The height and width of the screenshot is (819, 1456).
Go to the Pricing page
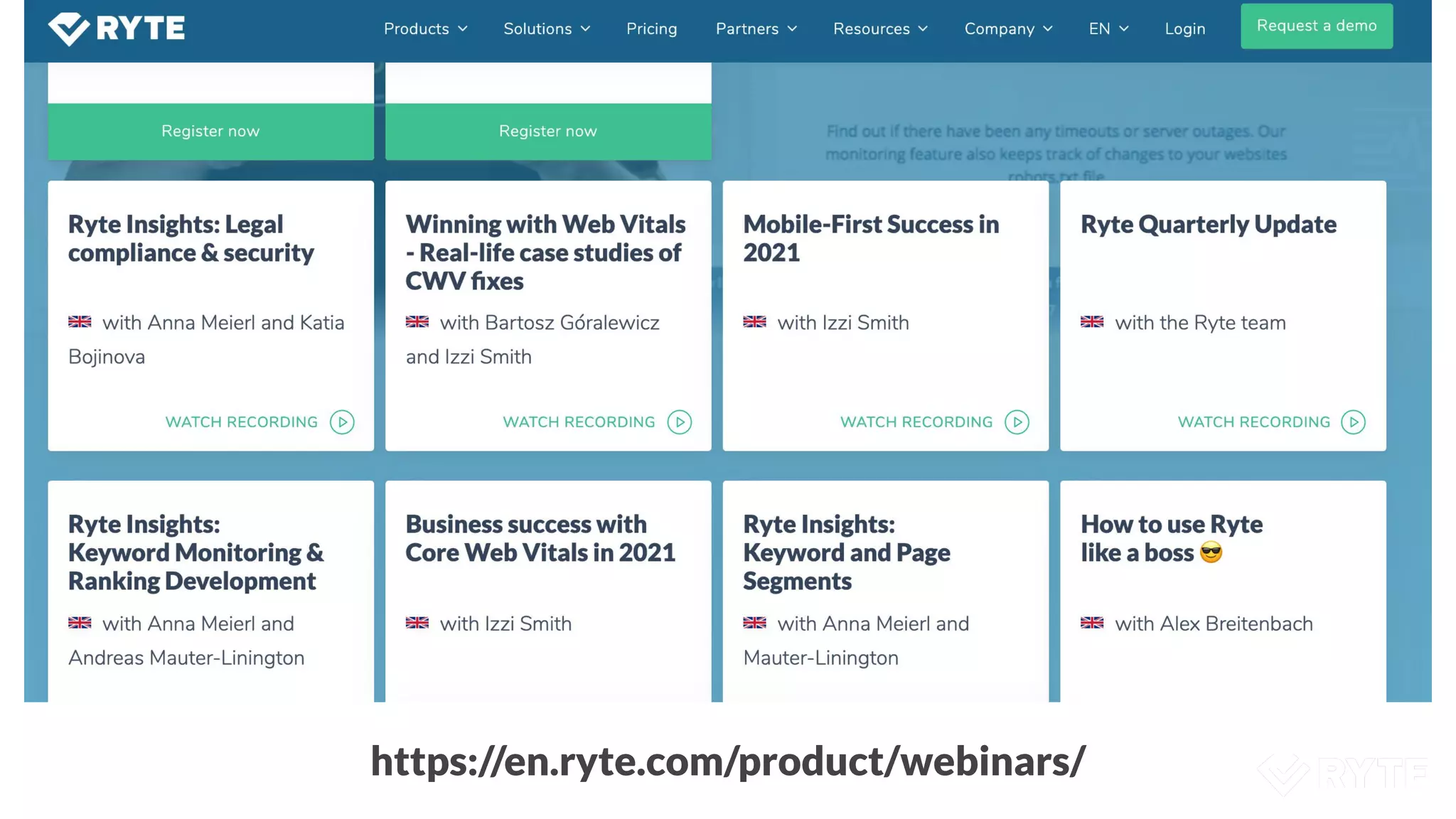652,29
